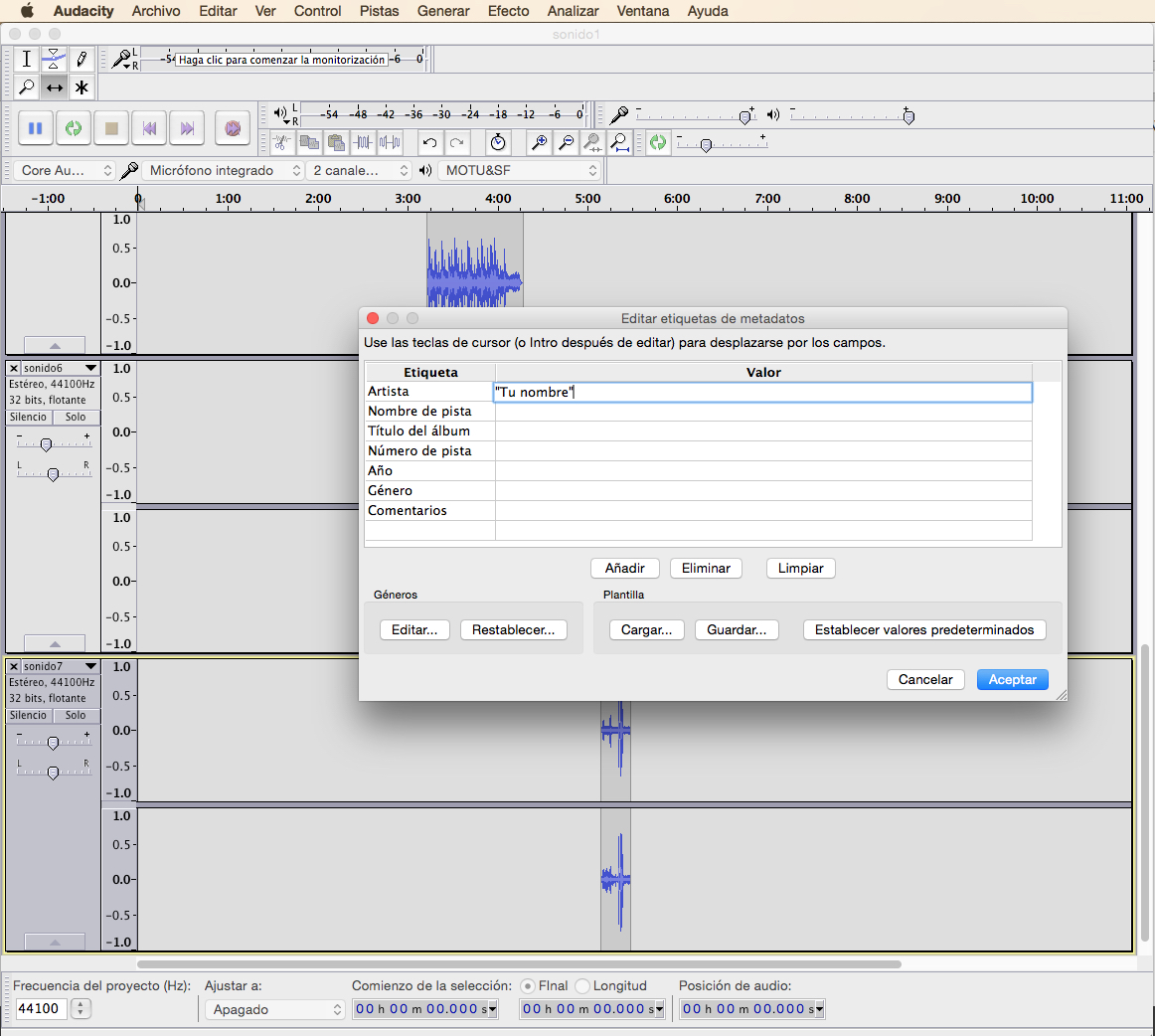Click the sonido7 gain slider handle
Image resolution: width=1155 pixels, height=1036 pixels.
53,743
